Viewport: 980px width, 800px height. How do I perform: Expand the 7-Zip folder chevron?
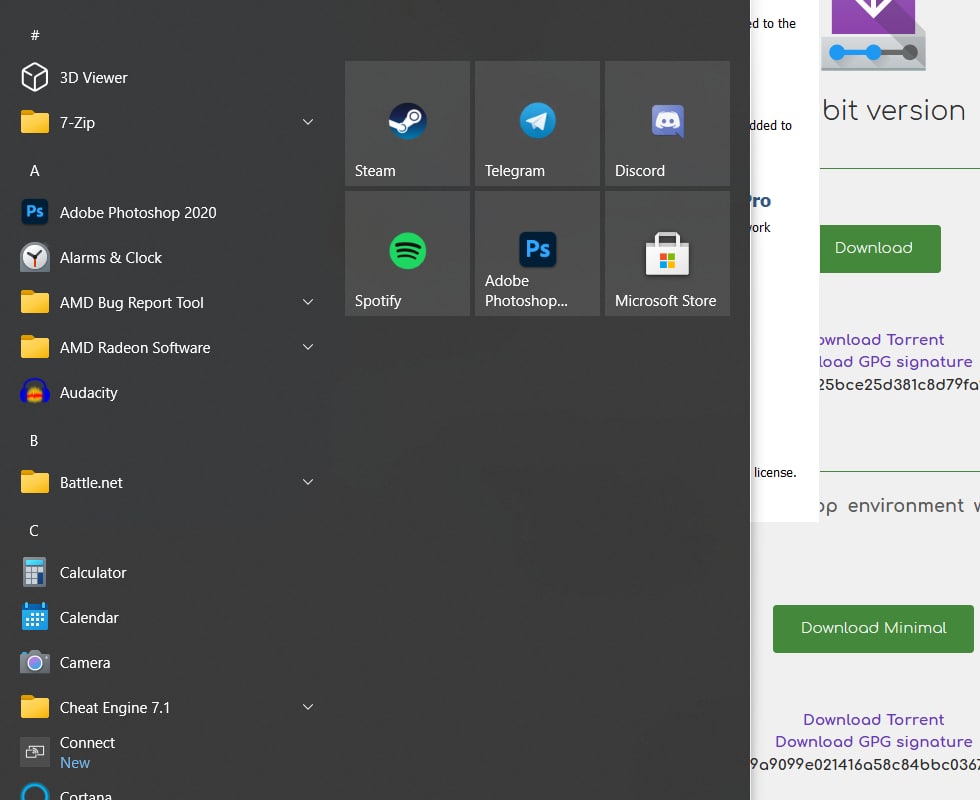pyautogui.click(x=308, y=122)
